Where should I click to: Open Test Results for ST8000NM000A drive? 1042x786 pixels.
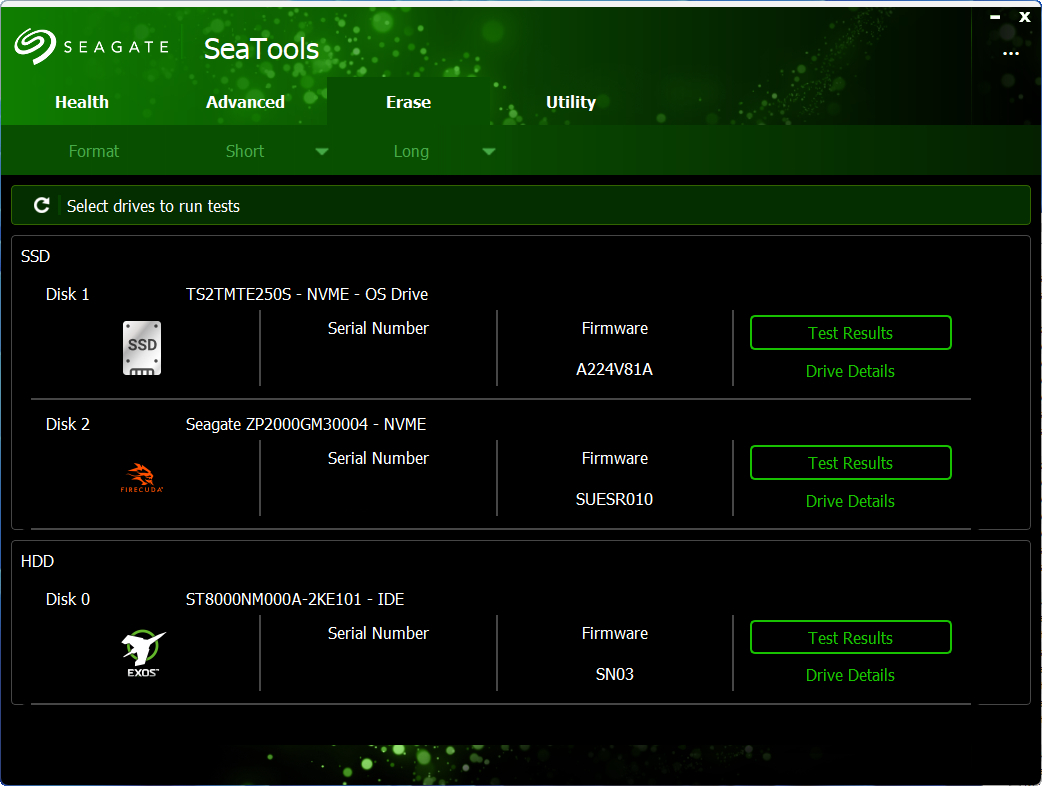851,637
